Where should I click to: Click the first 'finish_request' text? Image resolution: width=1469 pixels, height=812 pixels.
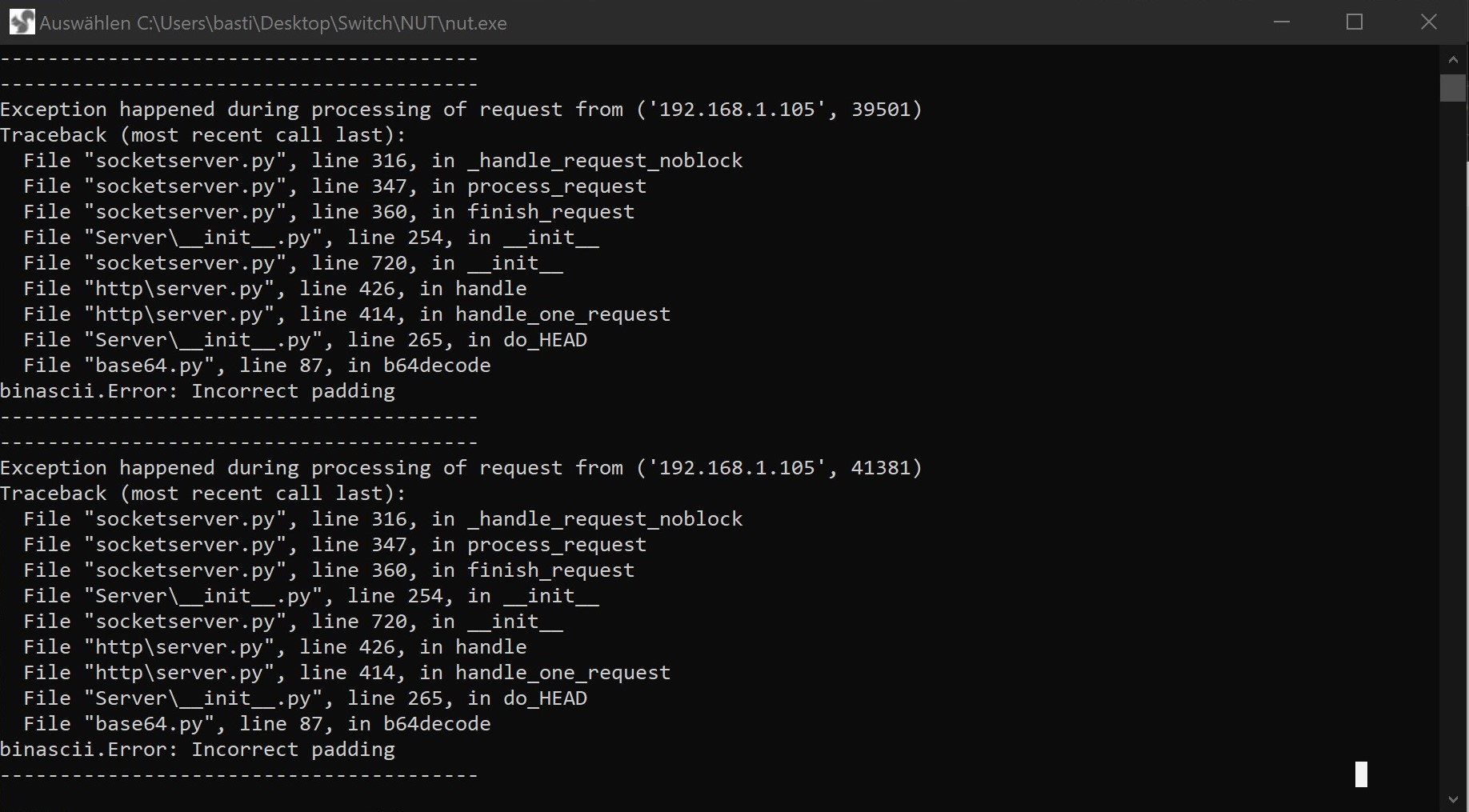551,212
